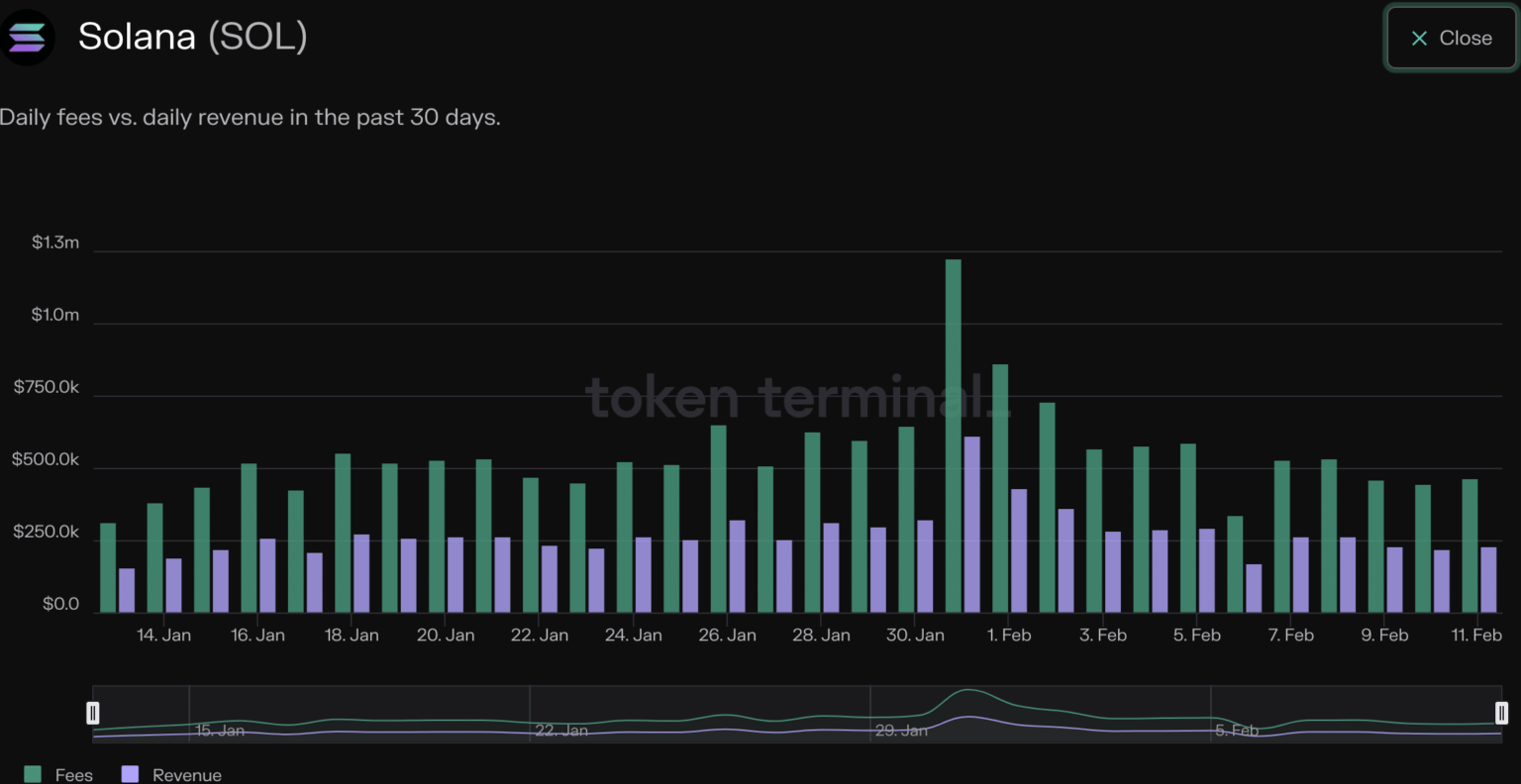Click the left range selector handle

tap(93, 713)
